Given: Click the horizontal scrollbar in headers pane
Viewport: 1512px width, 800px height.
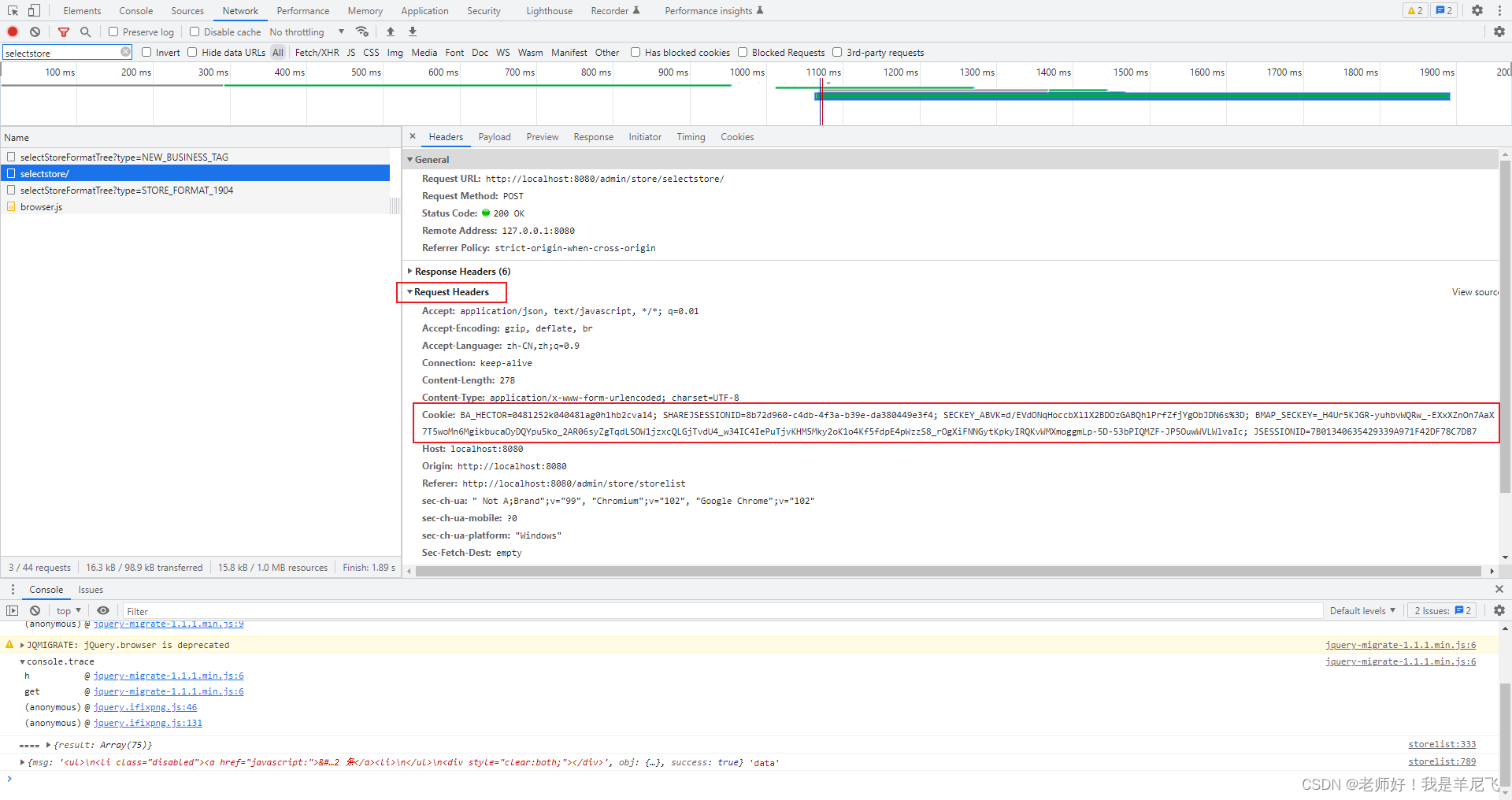Looking at the screenshot, I should (x=948, y=571).
